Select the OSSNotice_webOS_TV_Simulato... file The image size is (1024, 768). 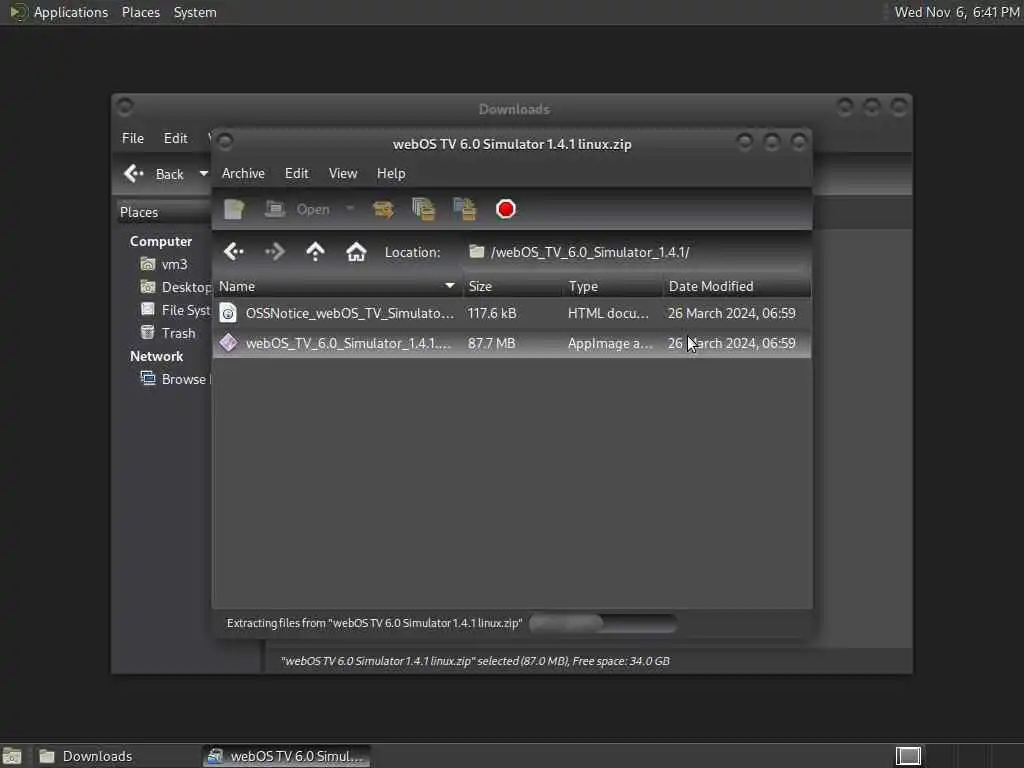click(x=512, y=313)
